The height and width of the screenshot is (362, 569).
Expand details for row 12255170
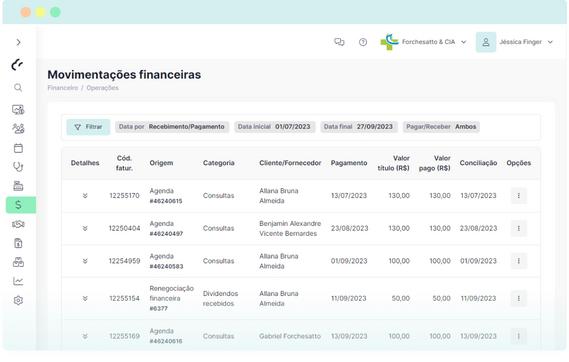click(x=85, y=196)
